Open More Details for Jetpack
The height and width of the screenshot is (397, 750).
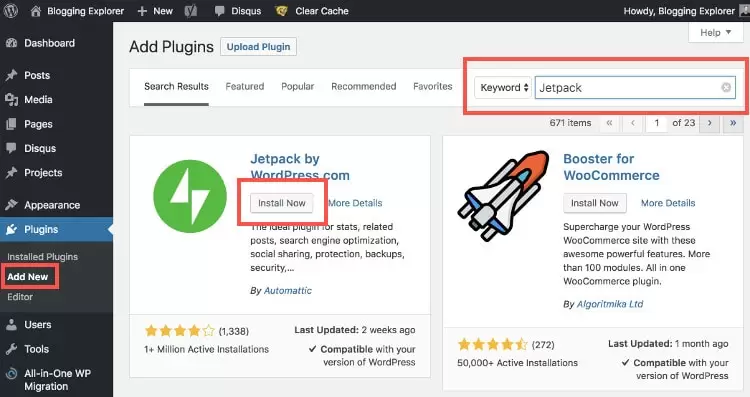tap(355, 203)
